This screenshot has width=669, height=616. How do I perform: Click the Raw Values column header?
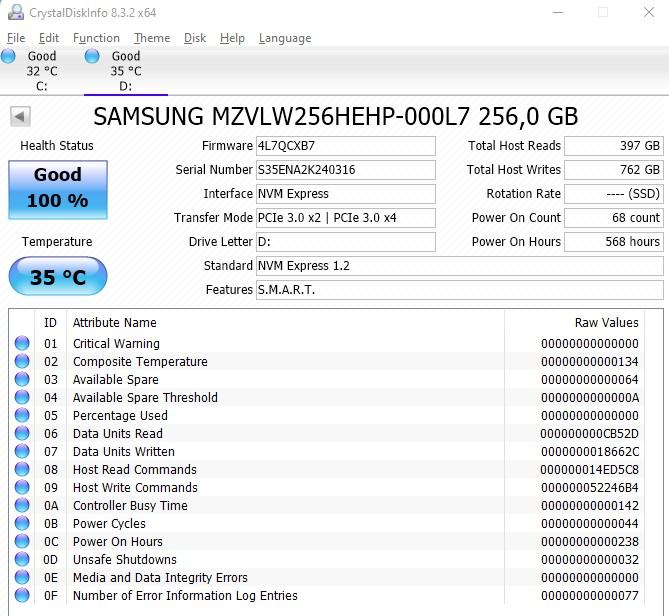click(x=606, y=323)
